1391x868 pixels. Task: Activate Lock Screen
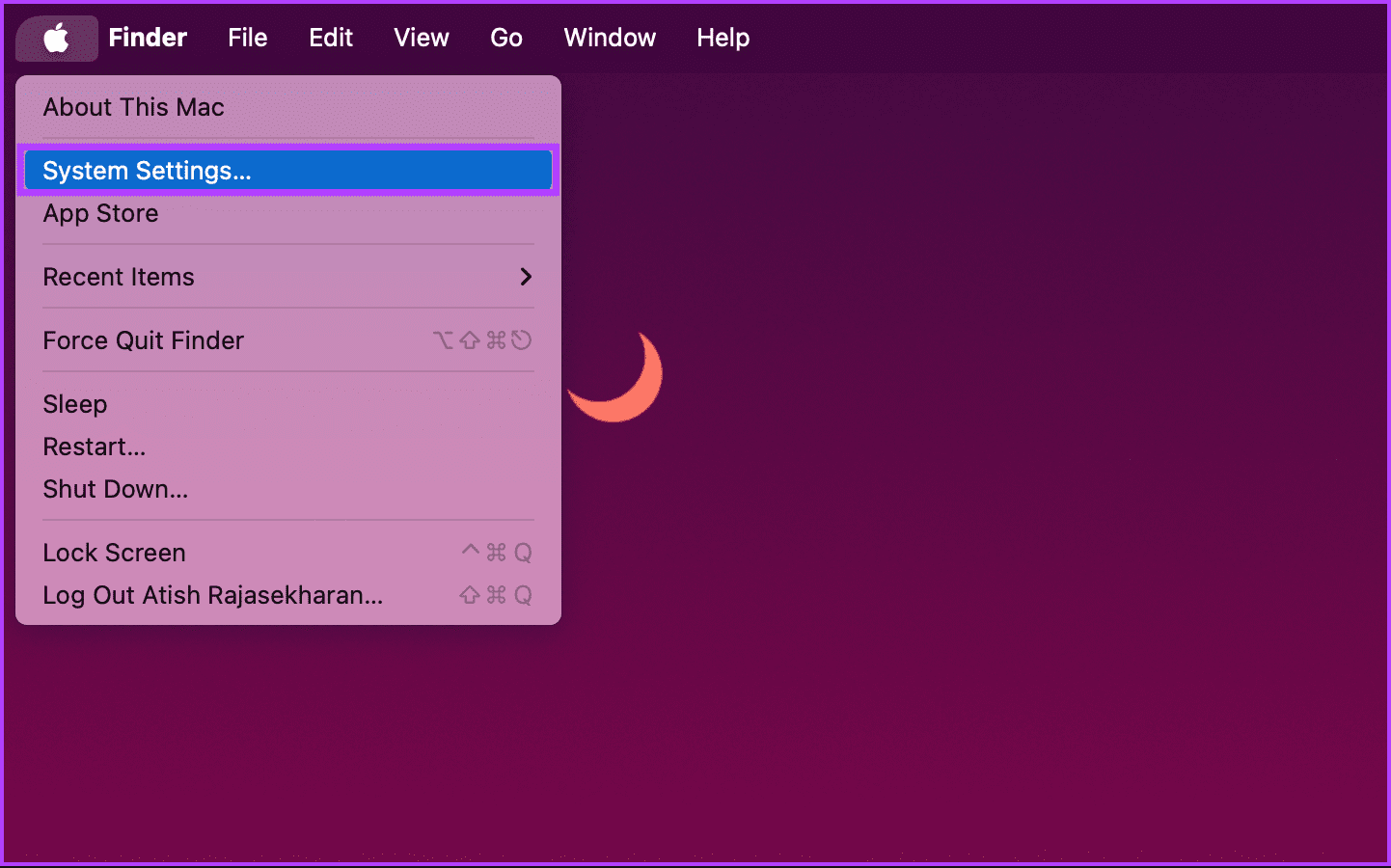(114, 552)
